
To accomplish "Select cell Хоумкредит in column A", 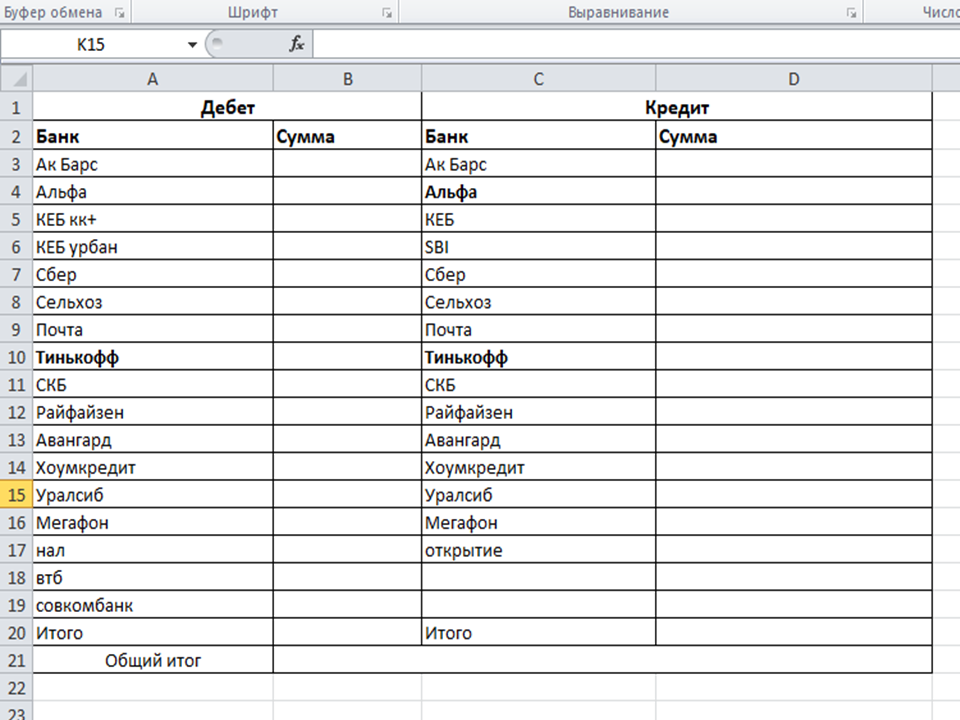I will point(152,467).
